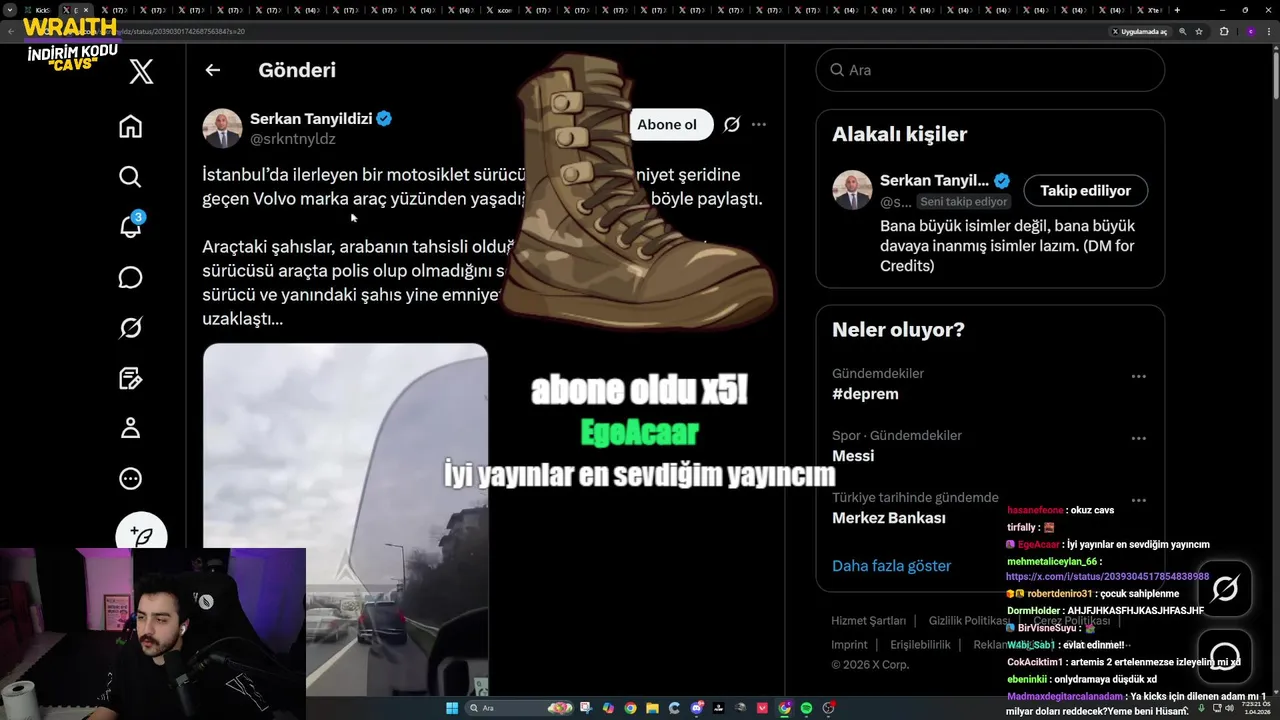Click Serkan Tanyildizi's verified badge on post

tap(384, 118)
